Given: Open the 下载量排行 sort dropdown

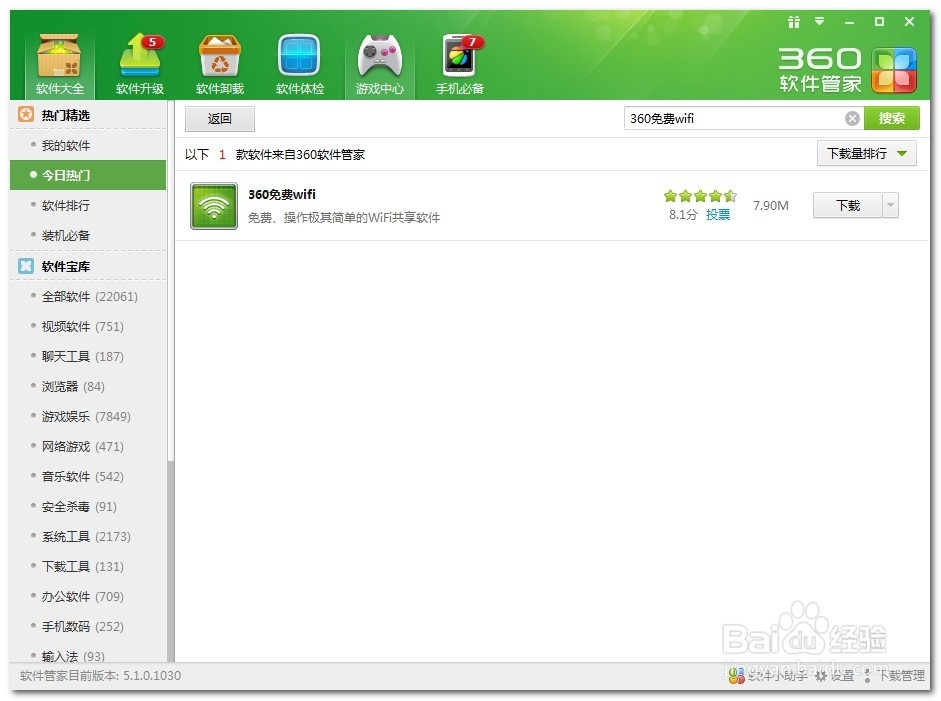Looking at the screenshot, I should (867, 154).
